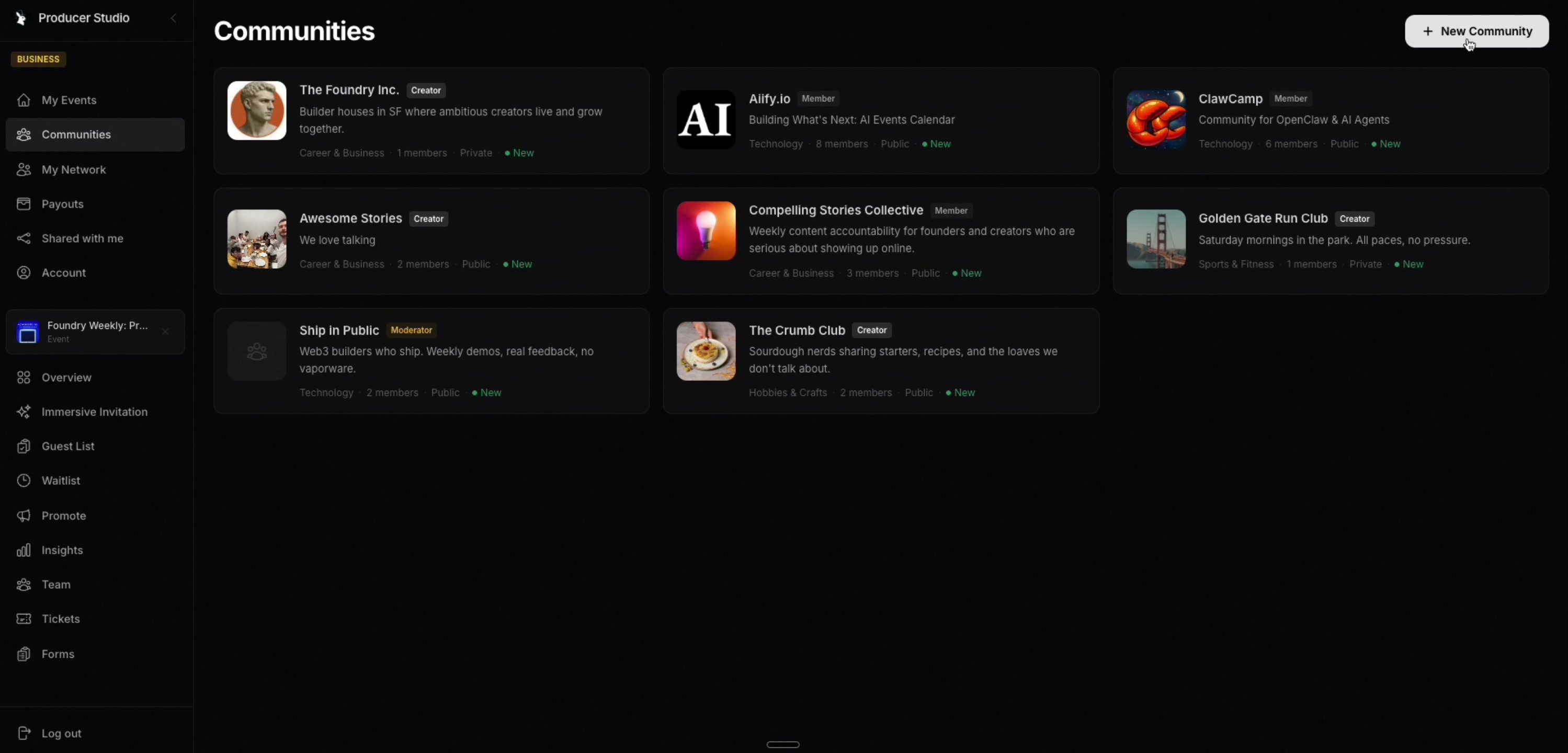Open Awesome Stories community title
The image size is (1568, 753).
click(350, 219)
